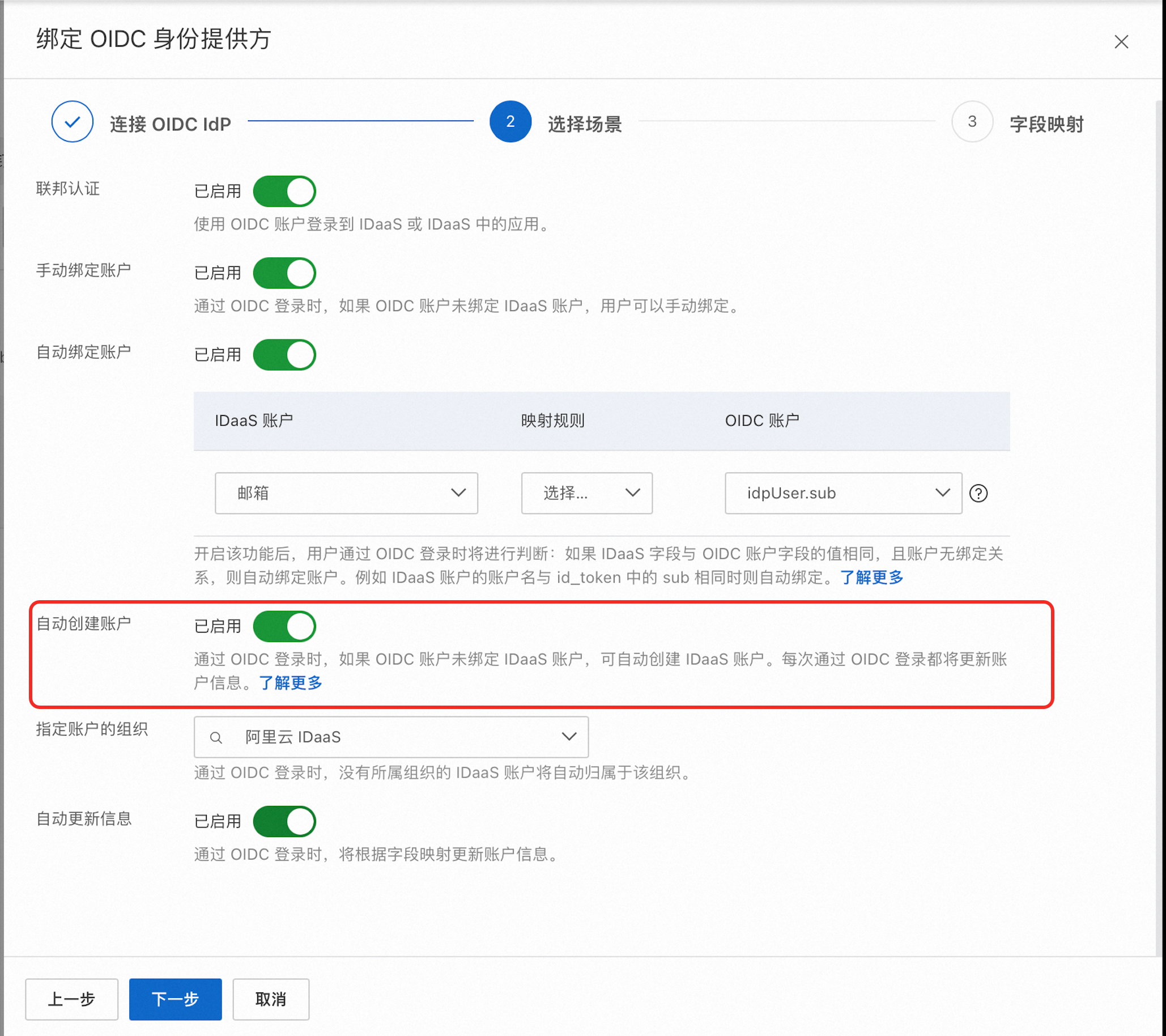This screenshot has width=1166, height=1036.
Task: Expand the 选择... mapping rule dropdown
Action: [x=586, y=493]
